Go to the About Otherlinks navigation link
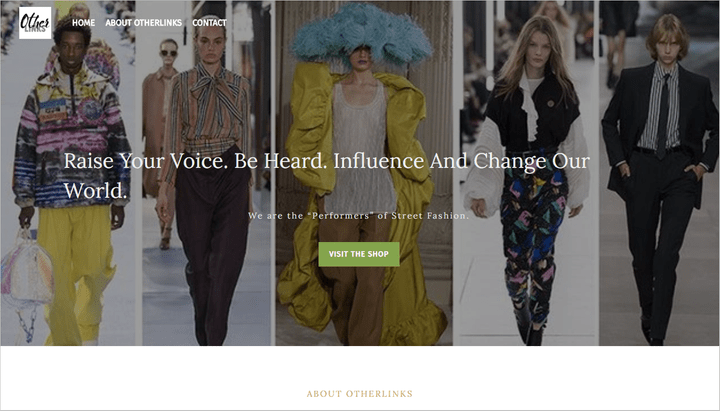Viewport: 720px width, 411px height. click(x=143, y=23)
